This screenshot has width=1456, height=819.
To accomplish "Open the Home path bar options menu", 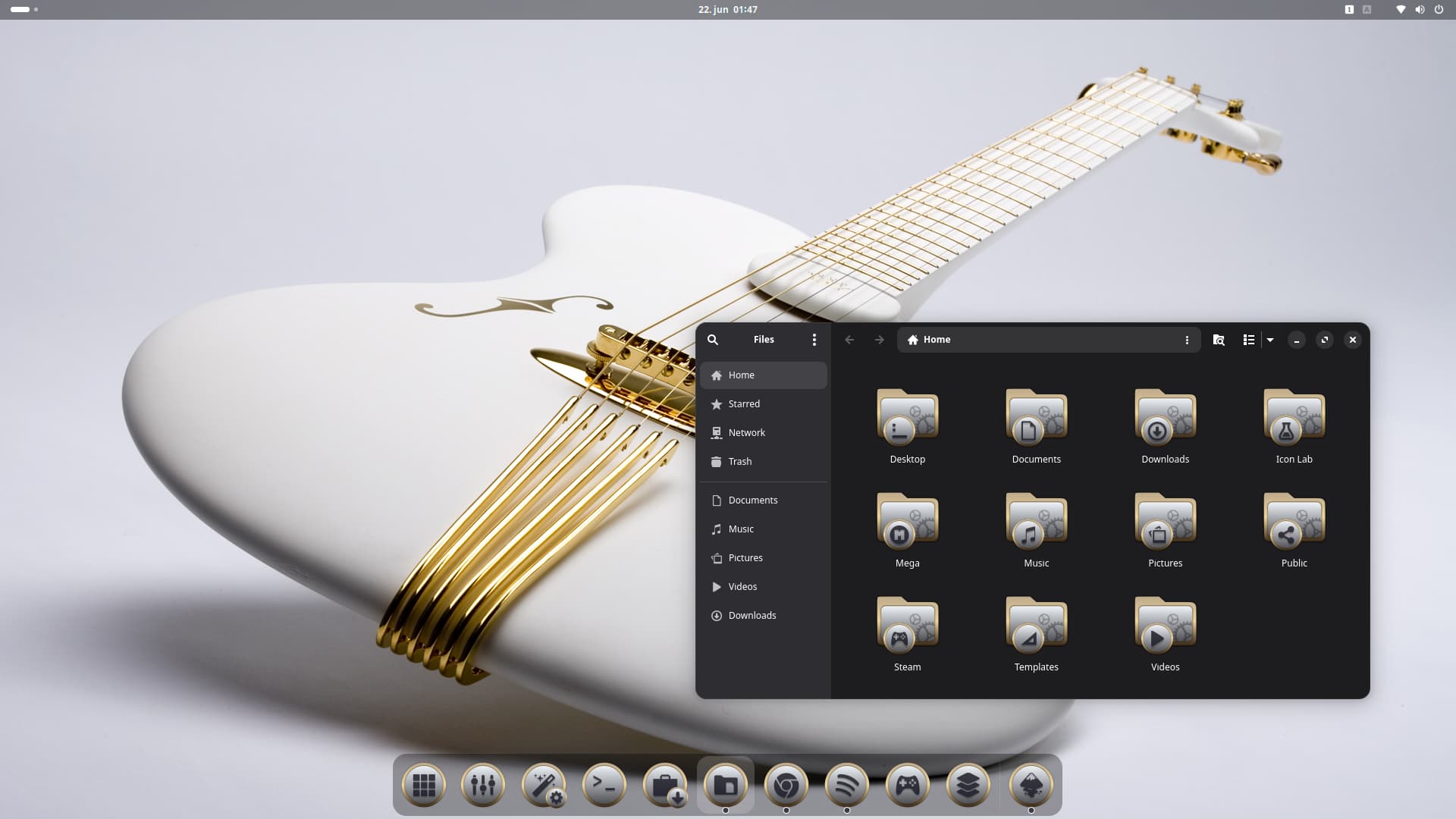I will 1187,340.
